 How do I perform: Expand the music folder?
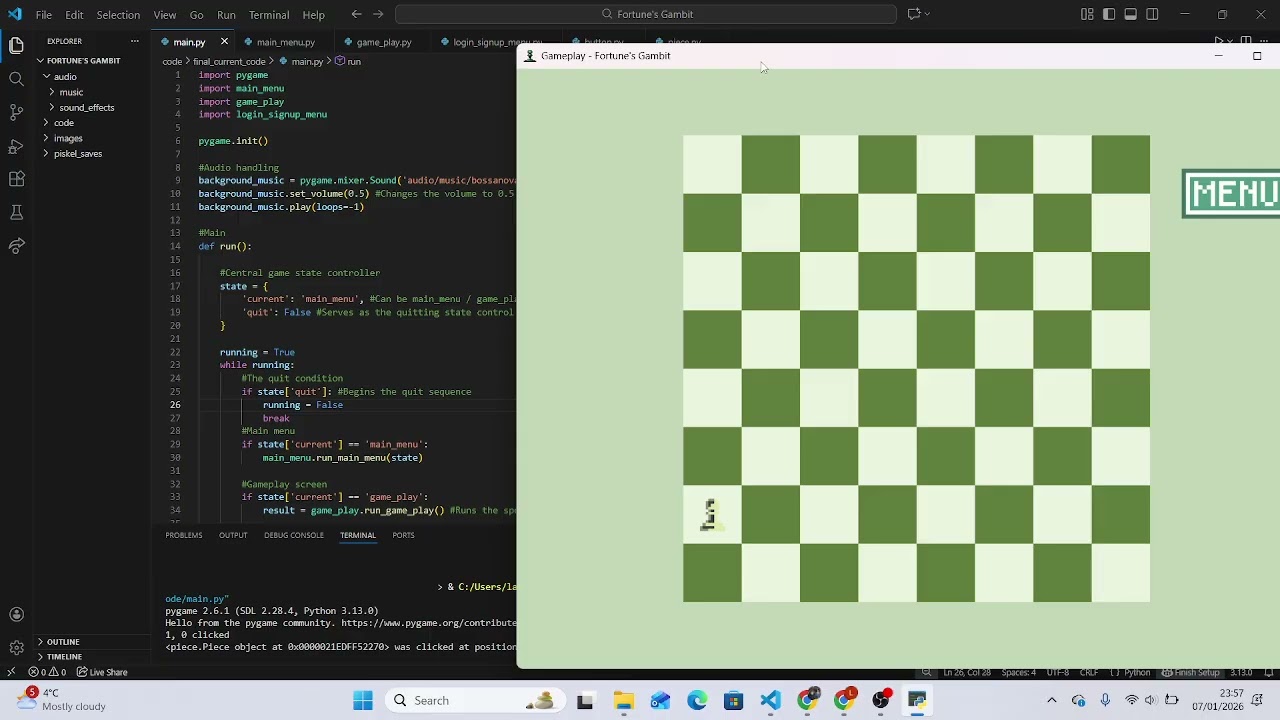pos(70,92)
